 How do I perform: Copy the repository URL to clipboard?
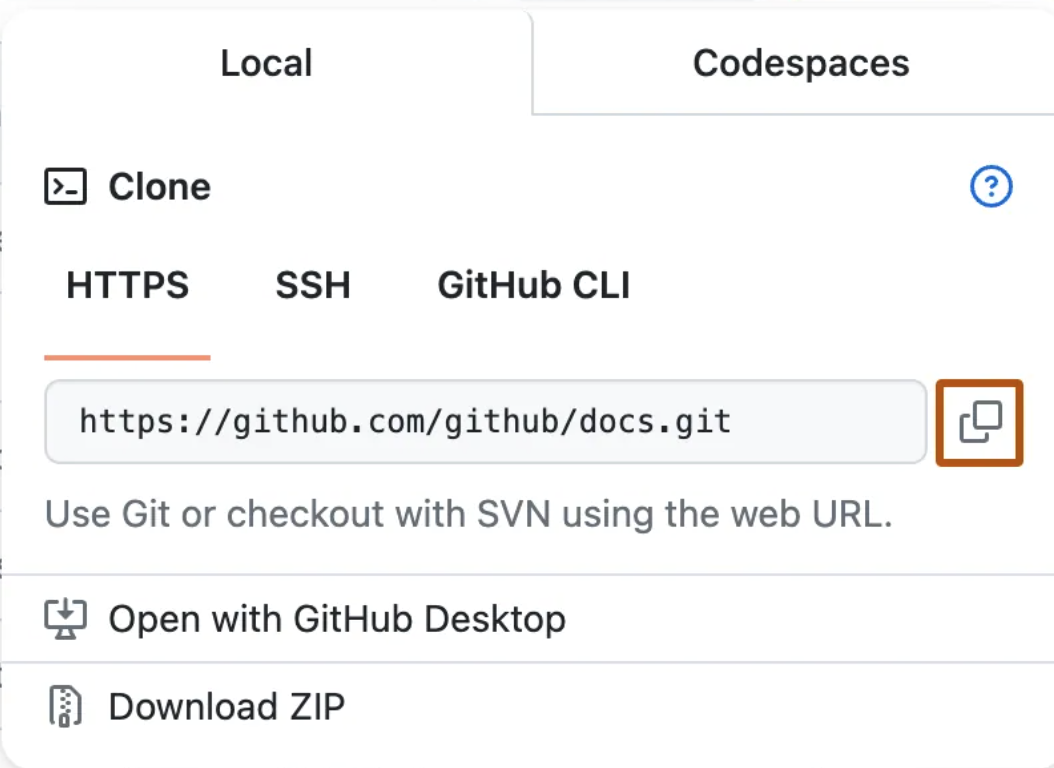(x=979, y=423)
